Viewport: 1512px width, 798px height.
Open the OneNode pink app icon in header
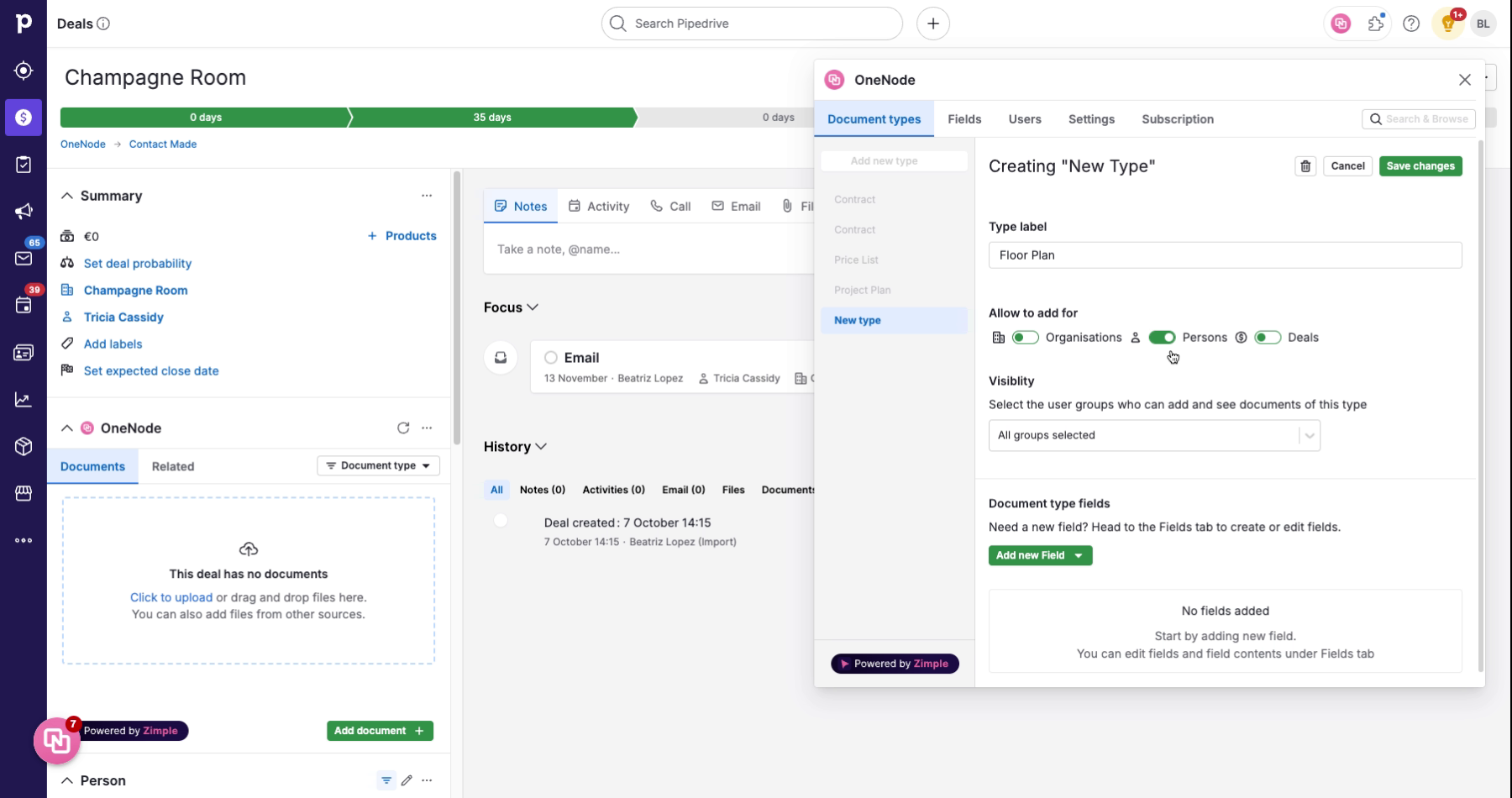tap(1341, 24)
